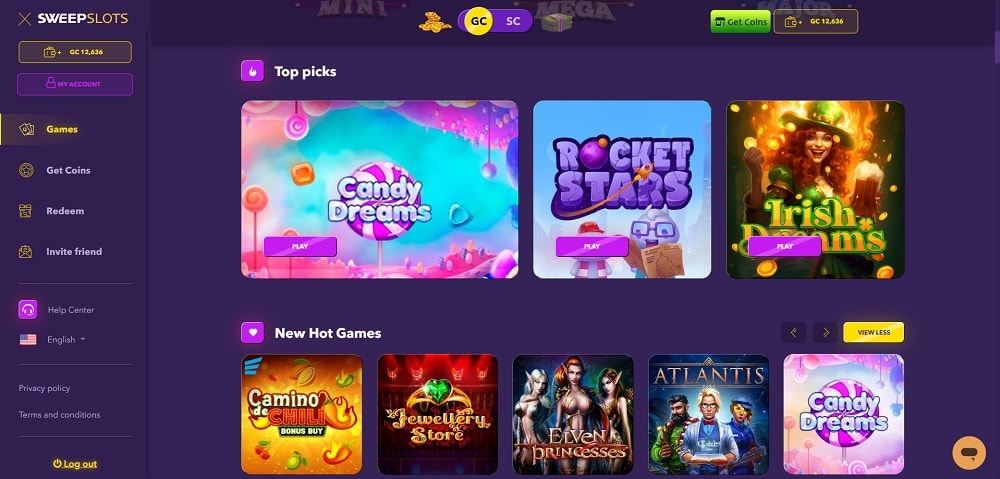Select the GC coin mode
The width and height of the screenshot is (1000, 479).
(x=478, y=21)
